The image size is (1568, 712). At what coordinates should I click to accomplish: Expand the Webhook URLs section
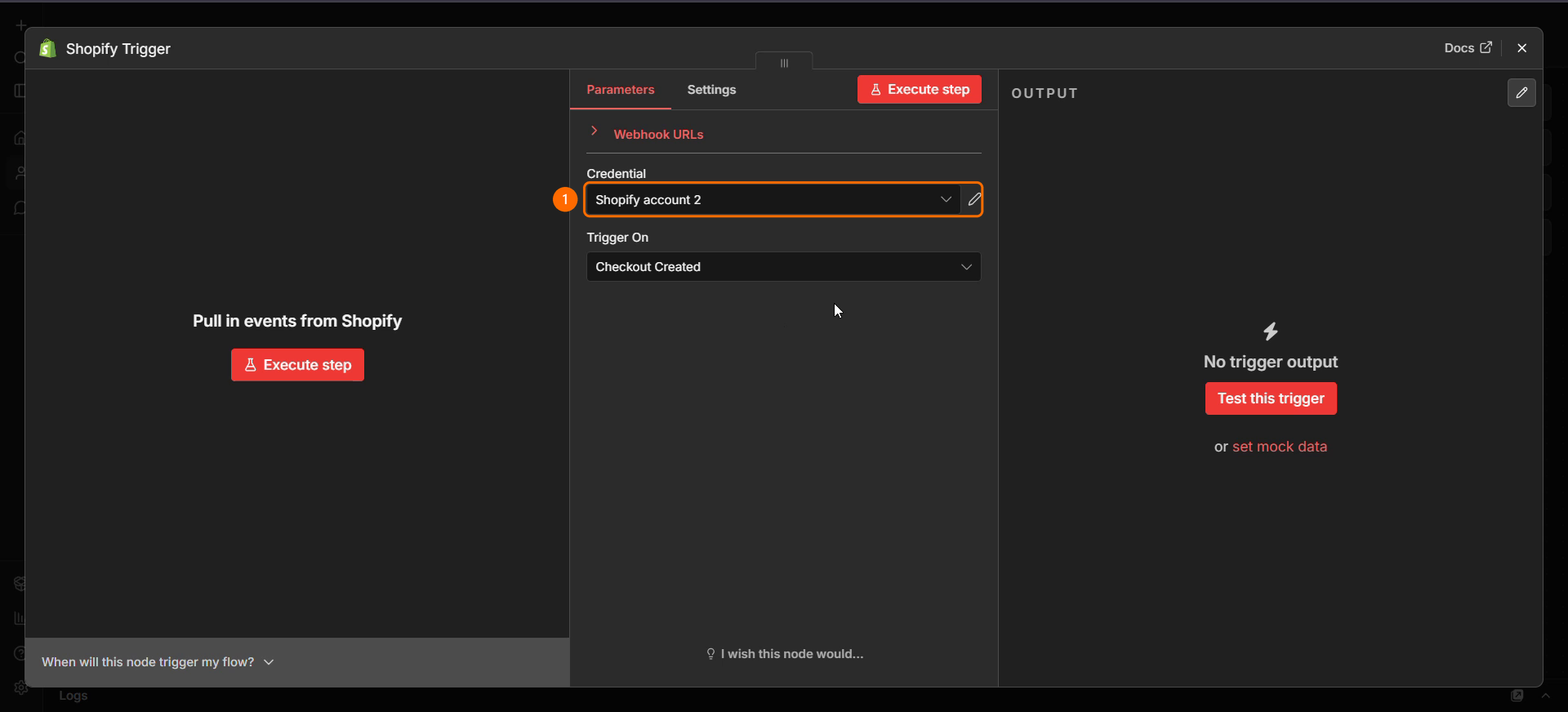click(658, 134)
